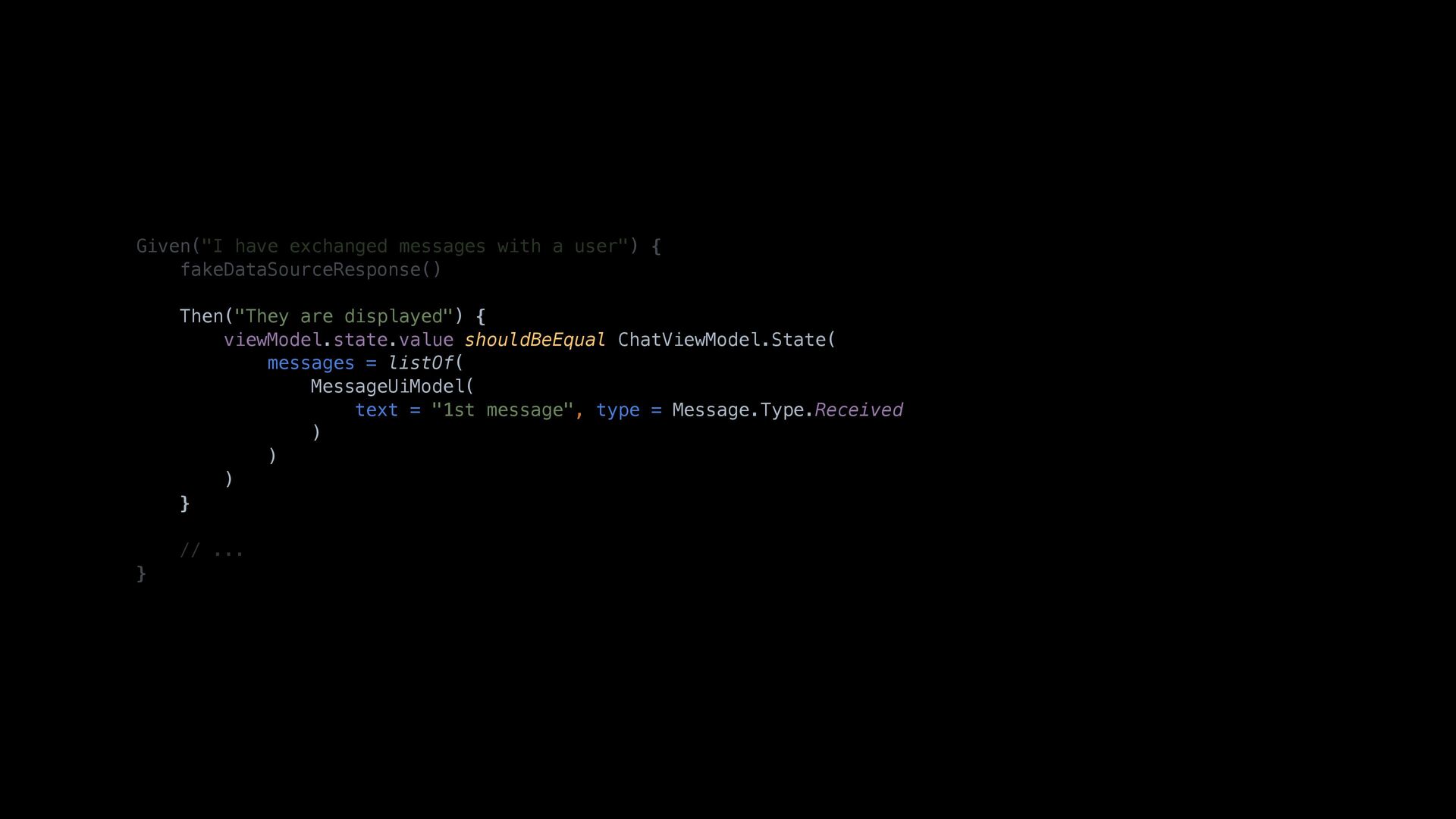Image resolution: width=1456 pixels, height=819 pixels.
Task: Click the type parameter name
Action: pos(618,410)
